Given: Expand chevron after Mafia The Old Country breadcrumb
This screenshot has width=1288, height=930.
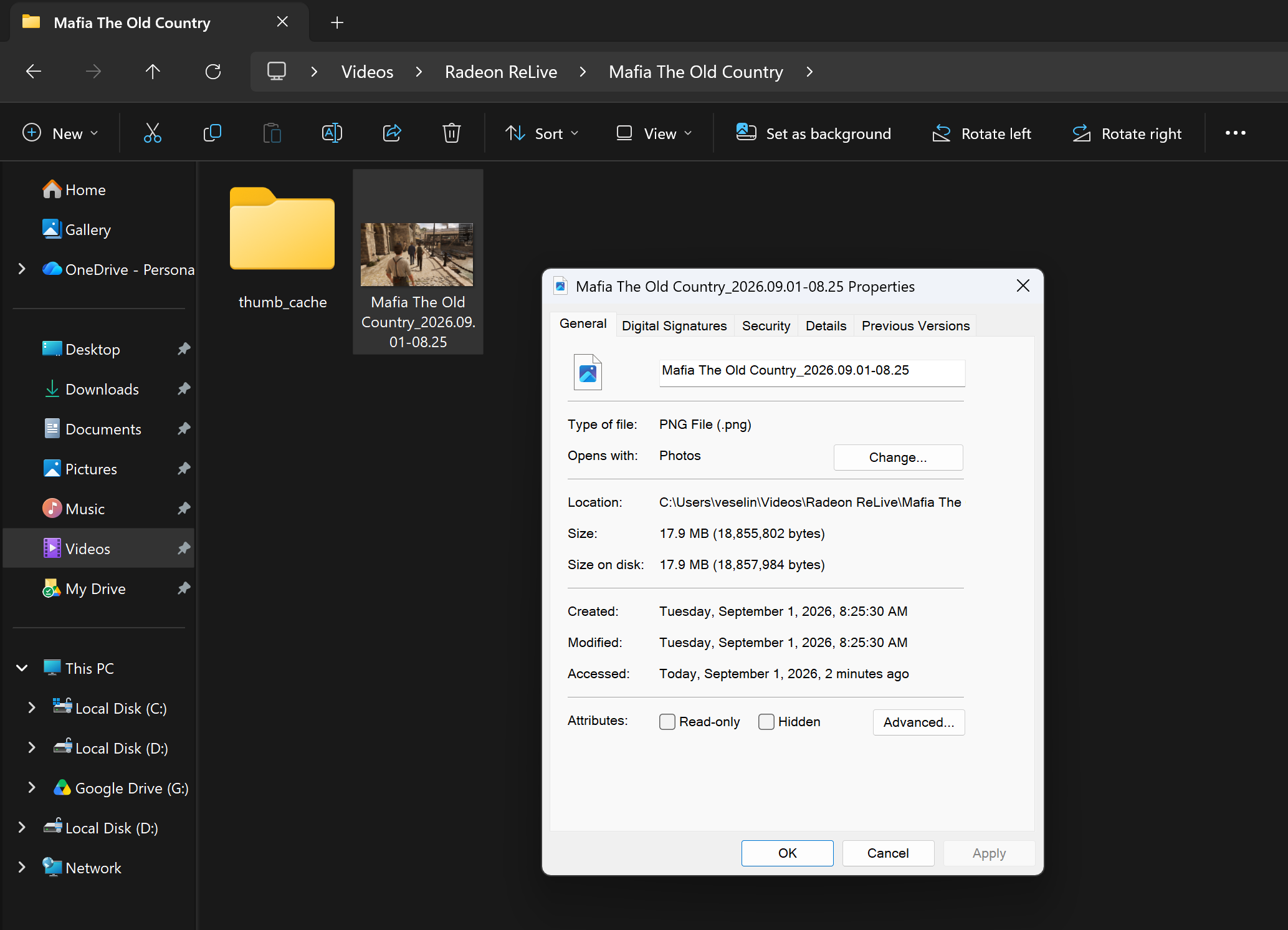Looking at the screenshot, I should [809, 72].
